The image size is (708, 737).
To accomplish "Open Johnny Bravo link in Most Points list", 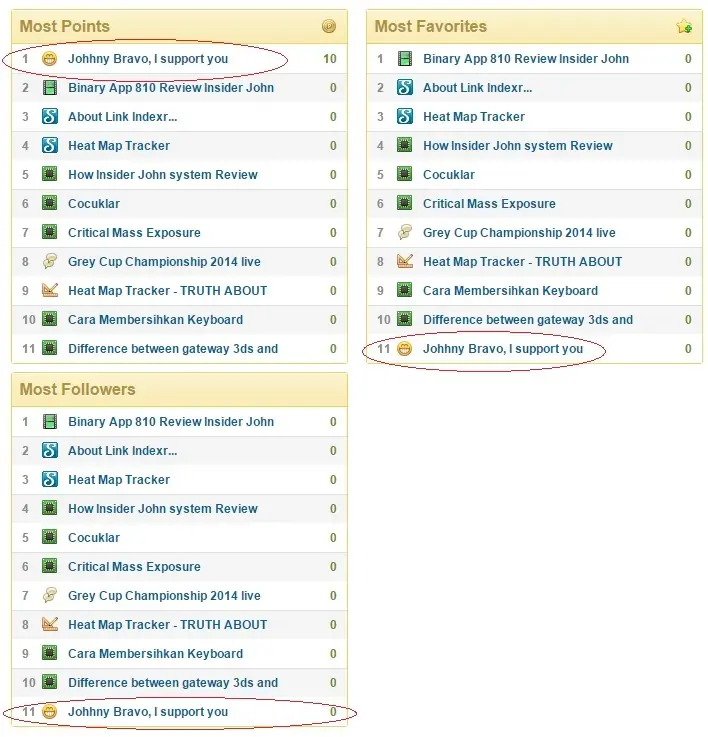I will coord(148,59).
